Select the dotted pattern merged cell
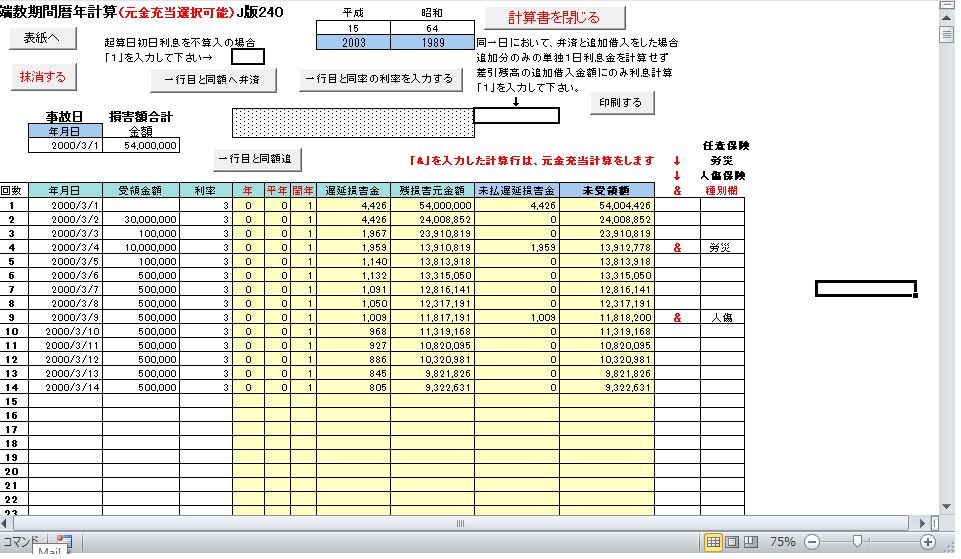 353,123
